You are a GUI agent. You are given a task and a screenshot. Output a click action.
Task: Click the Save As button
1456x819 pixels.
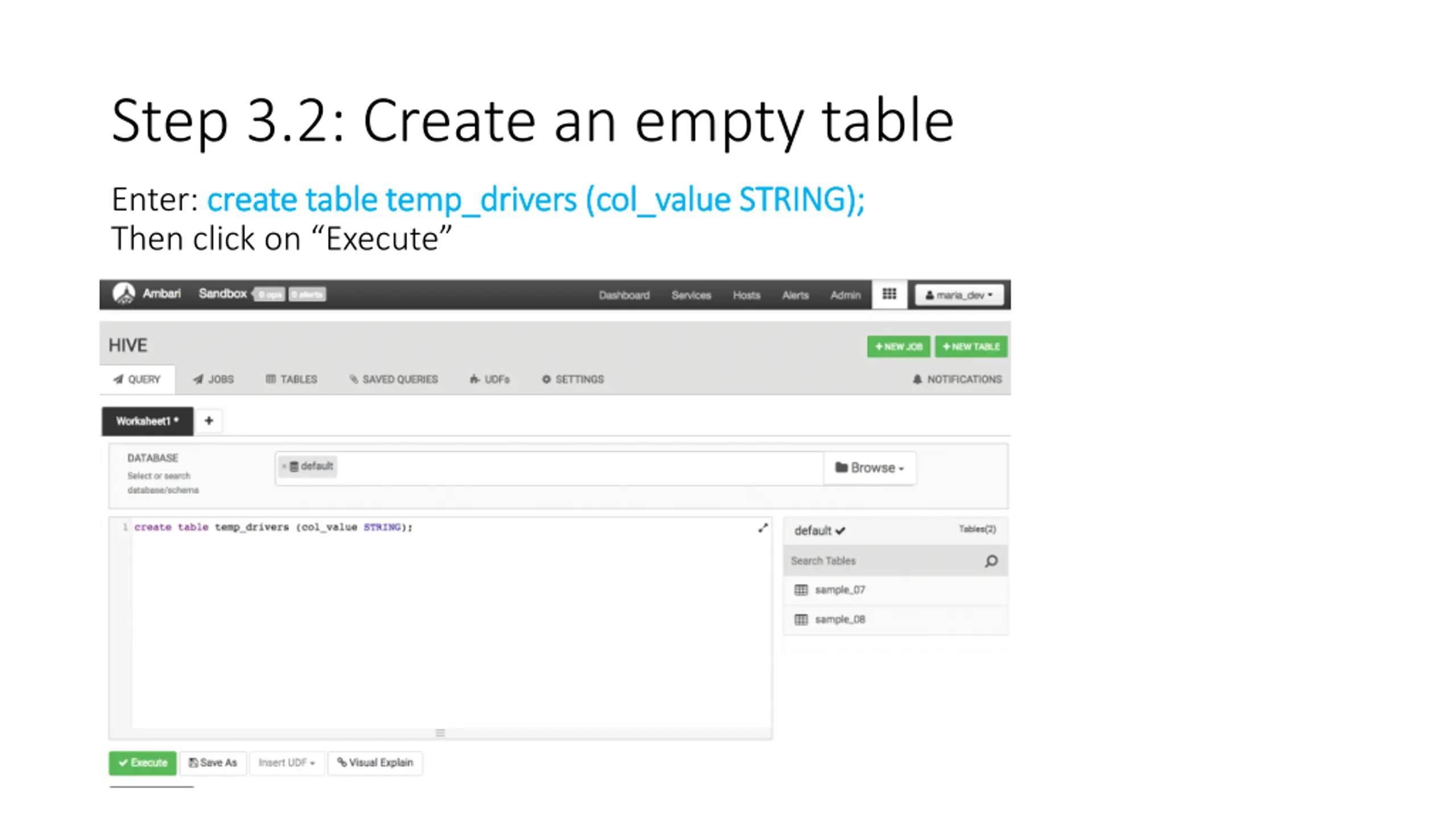213,763
